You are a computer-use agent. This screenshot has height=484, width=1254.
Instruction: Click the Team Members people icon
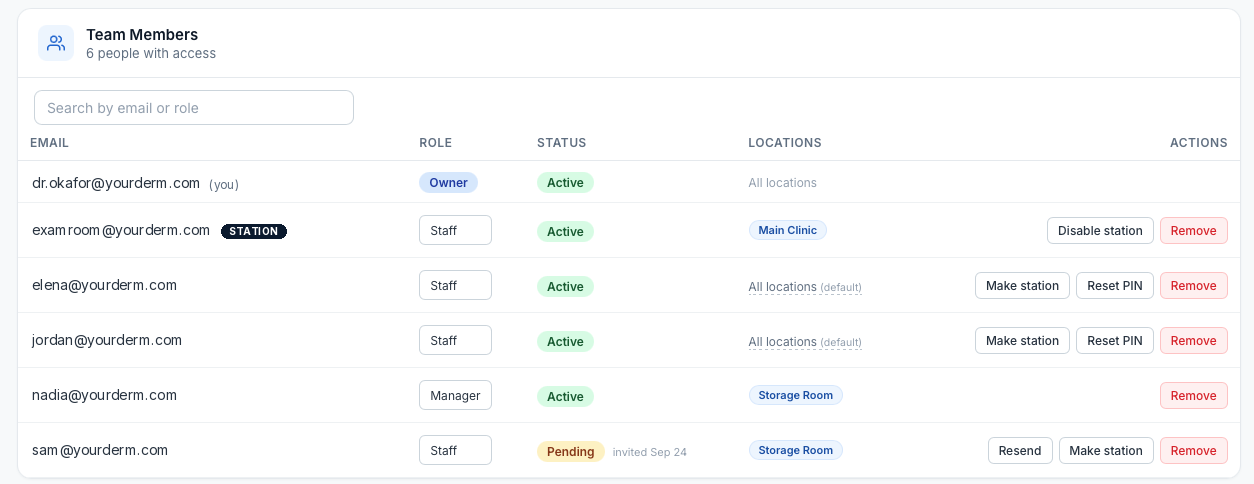coord(56,43)
